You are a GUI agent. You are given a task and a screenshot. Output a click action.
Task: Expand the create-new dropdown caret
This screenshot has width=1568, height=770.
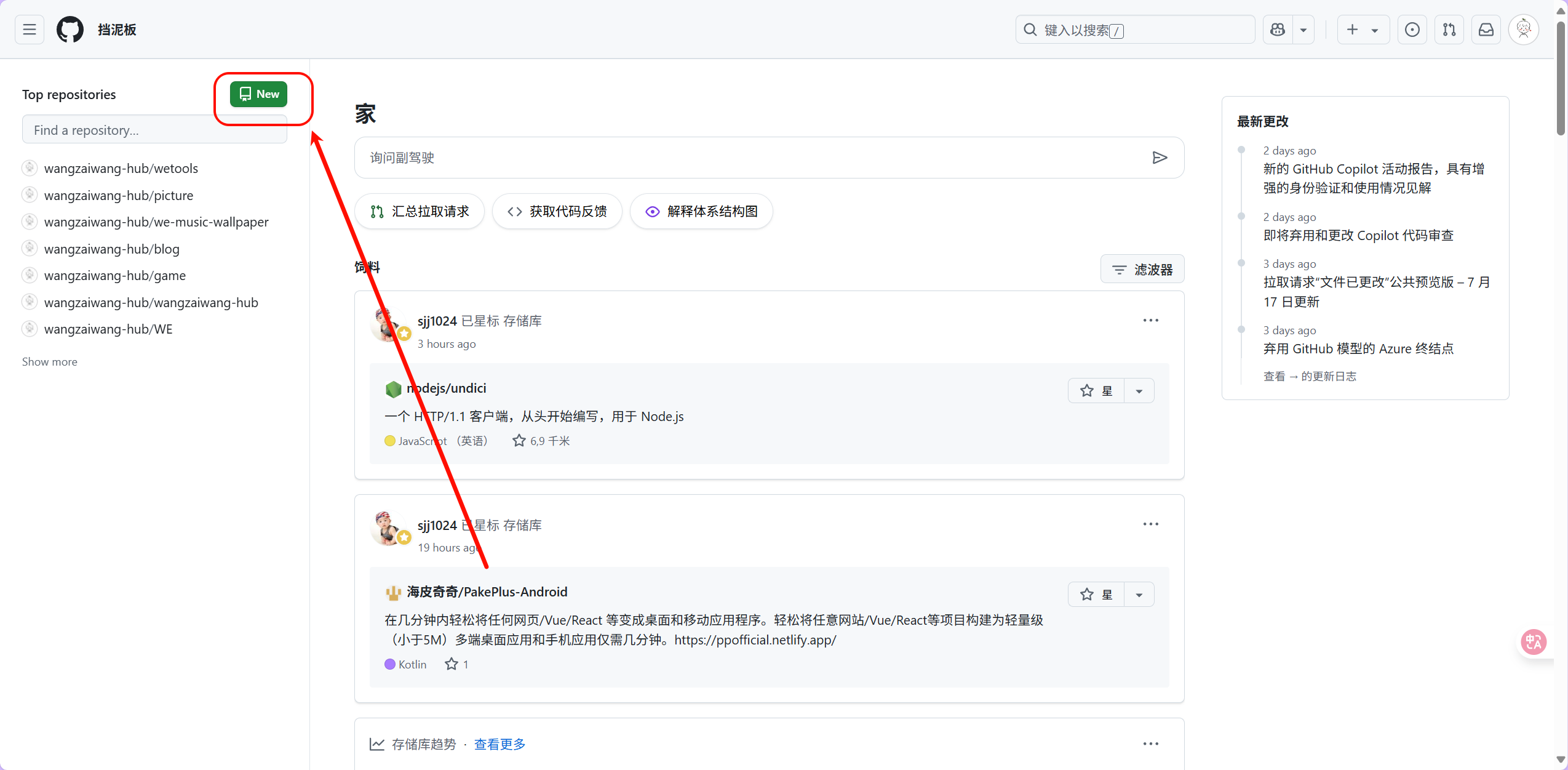(1375, 30)
